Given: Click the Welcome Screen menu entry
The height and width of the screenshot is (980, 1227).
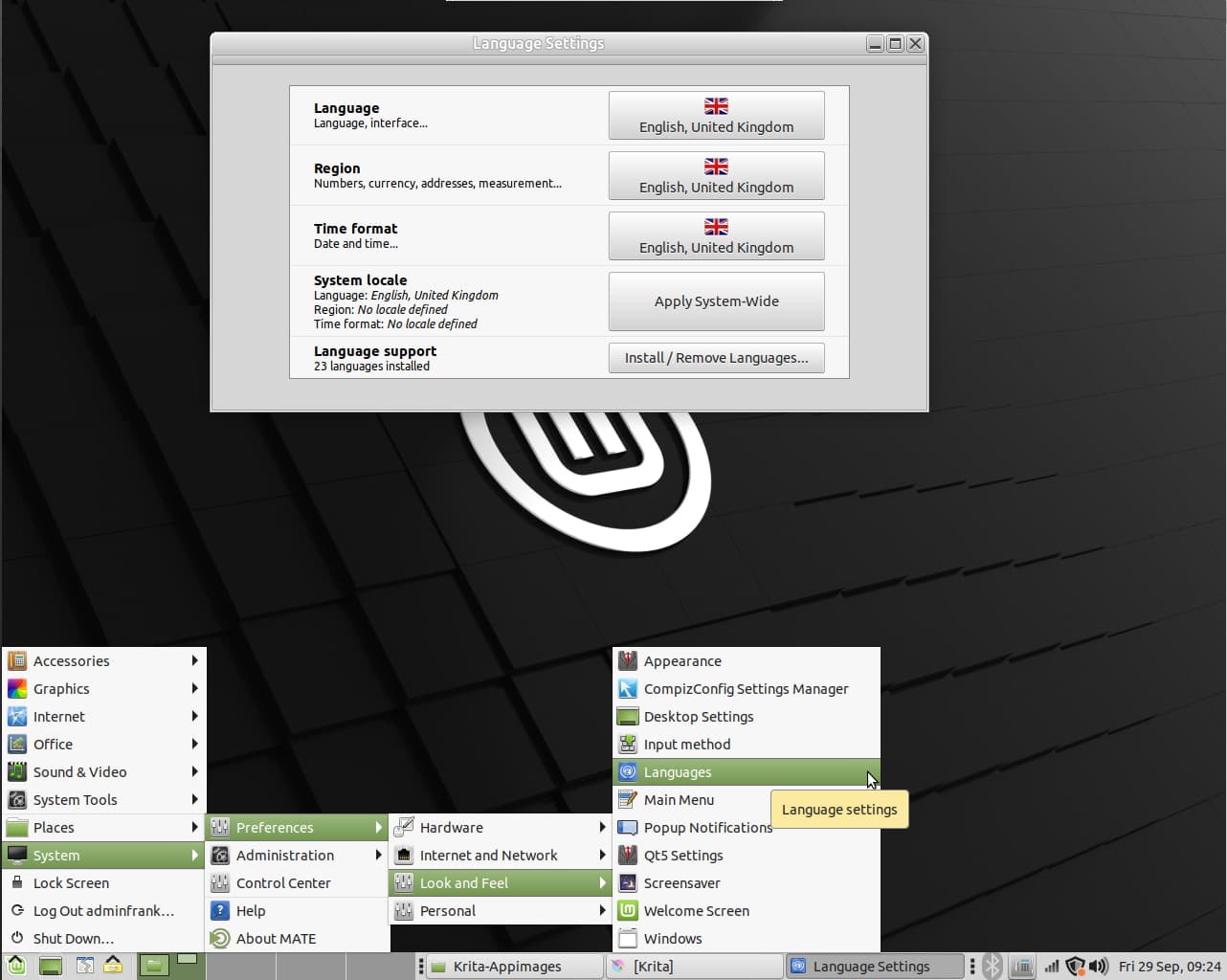Looking at the screenshot, I should tap(696, 911).
